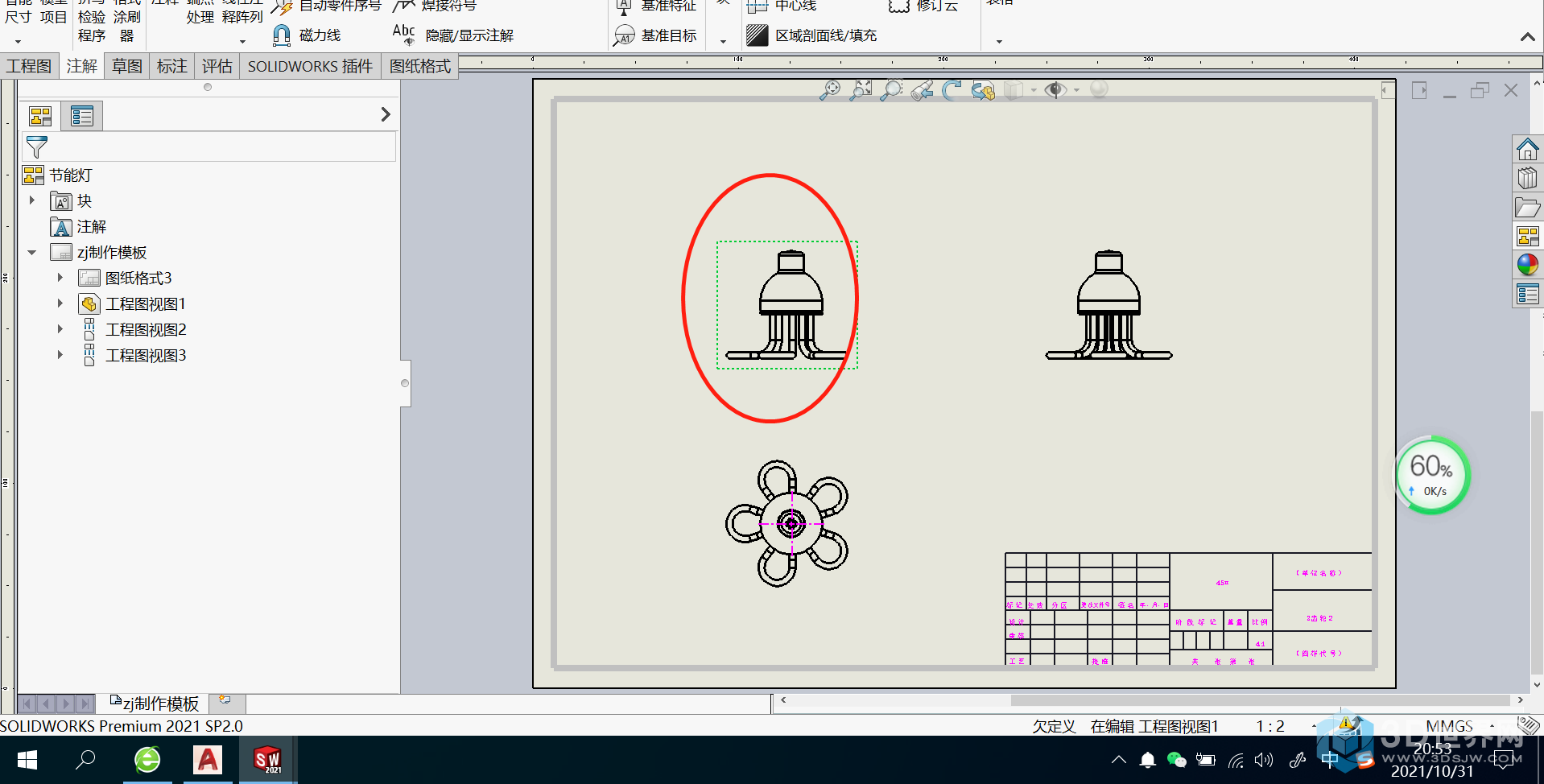Viewport: 1544px width, 784px height.
Task: Open the File Explorer task pane
Action: 1527,207
